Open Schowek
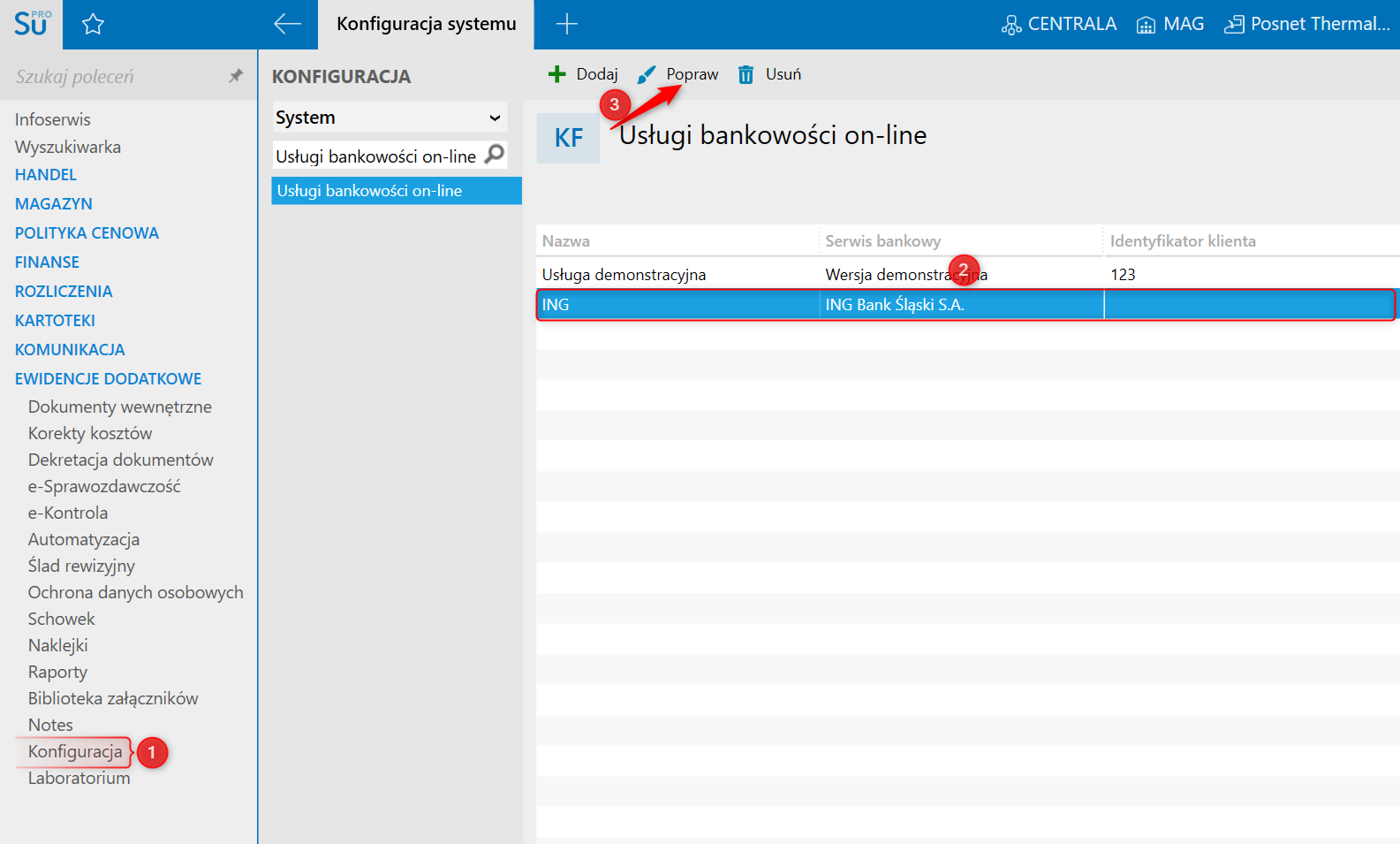Viewport: 1400px width, 844px height. [61, 619]
